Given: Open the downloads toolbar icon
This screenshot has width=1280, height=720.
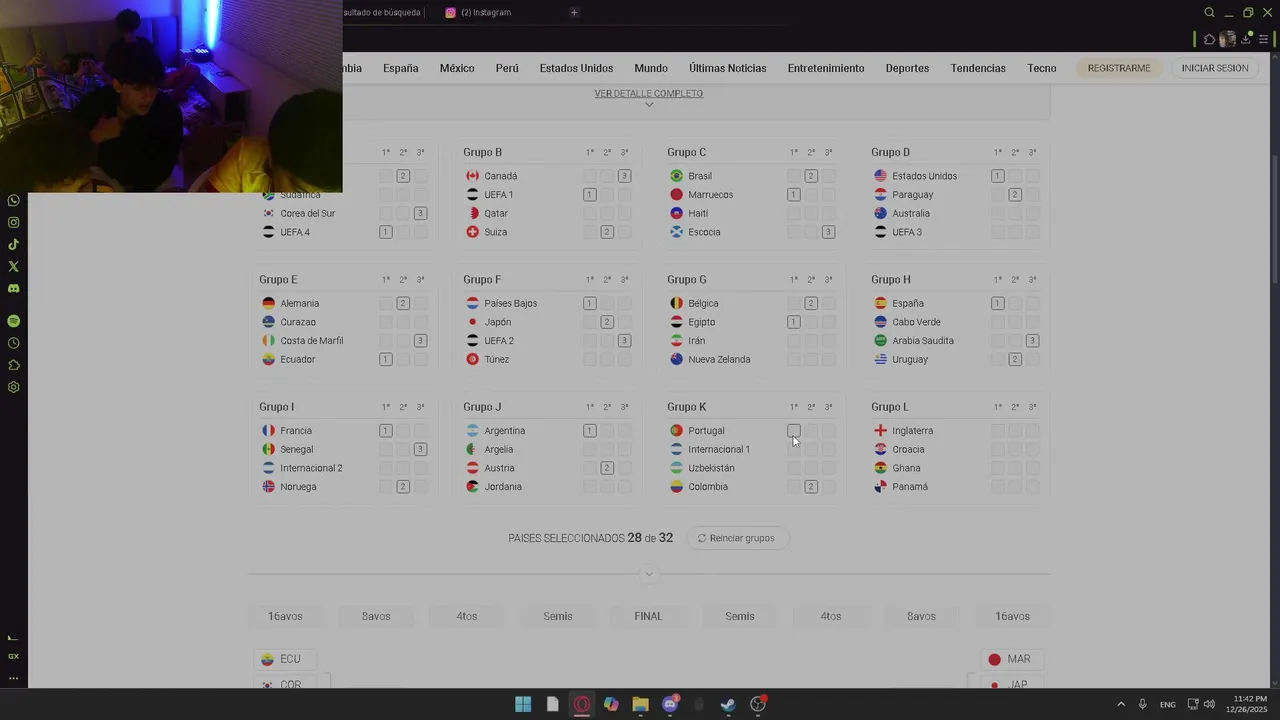Looking at the screenshot, I should point(1246,40).
